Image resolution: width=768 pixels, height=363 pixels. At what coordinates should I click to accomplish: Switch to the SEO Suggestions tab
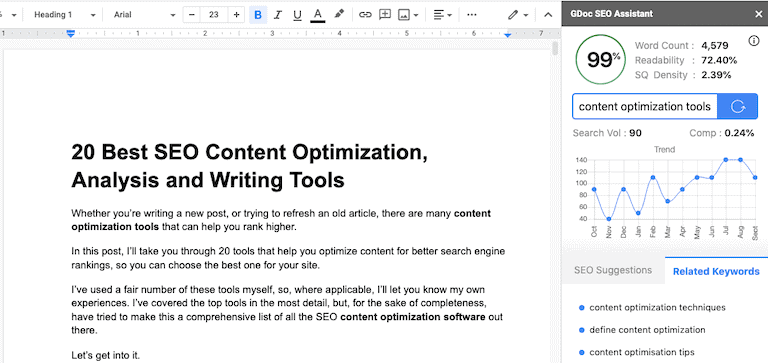point(613,270)
